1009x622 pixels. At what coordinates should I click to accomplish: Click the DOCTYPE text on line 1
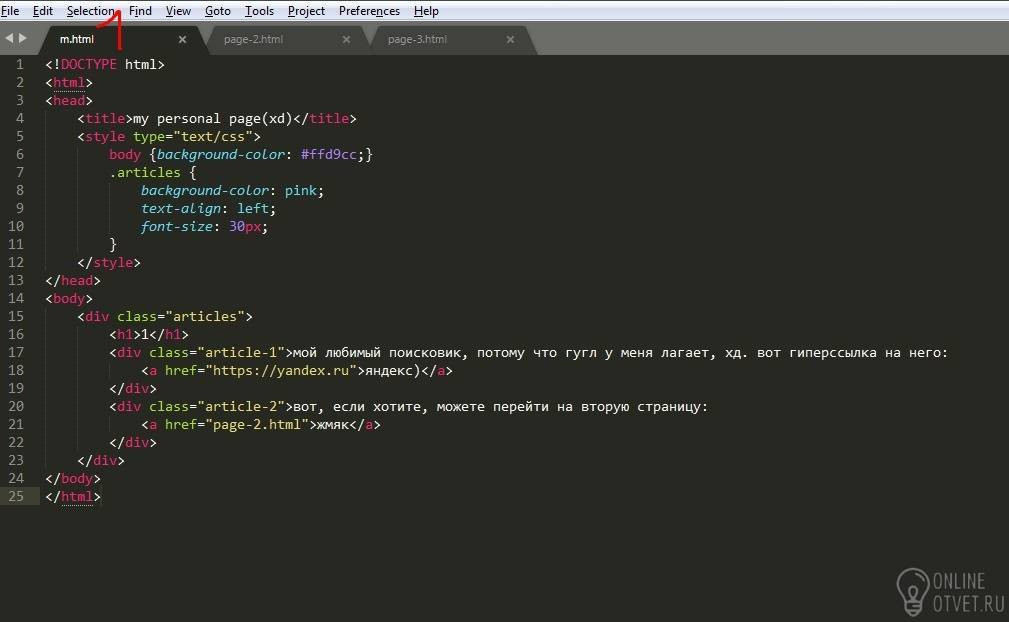click(89, 64)
